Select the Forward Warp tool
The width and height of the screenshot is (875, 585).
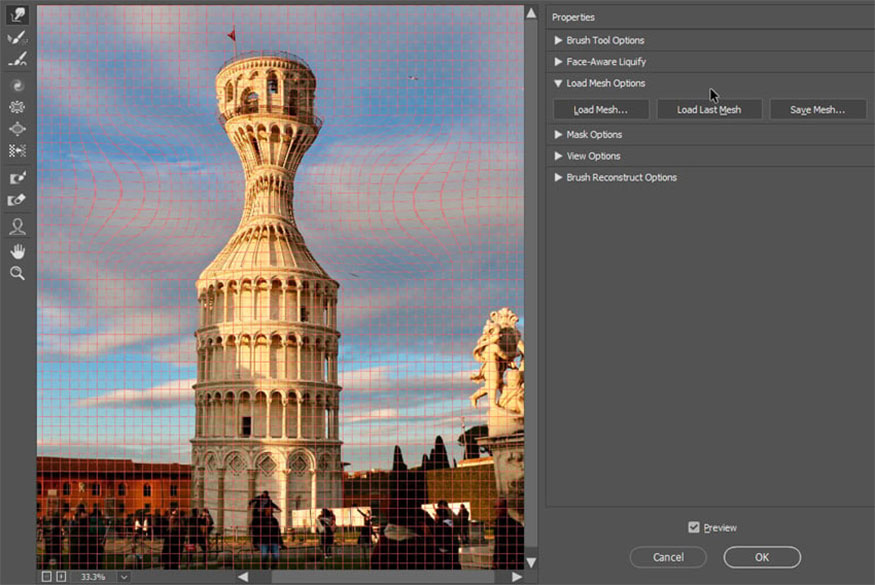pos(17,15)
